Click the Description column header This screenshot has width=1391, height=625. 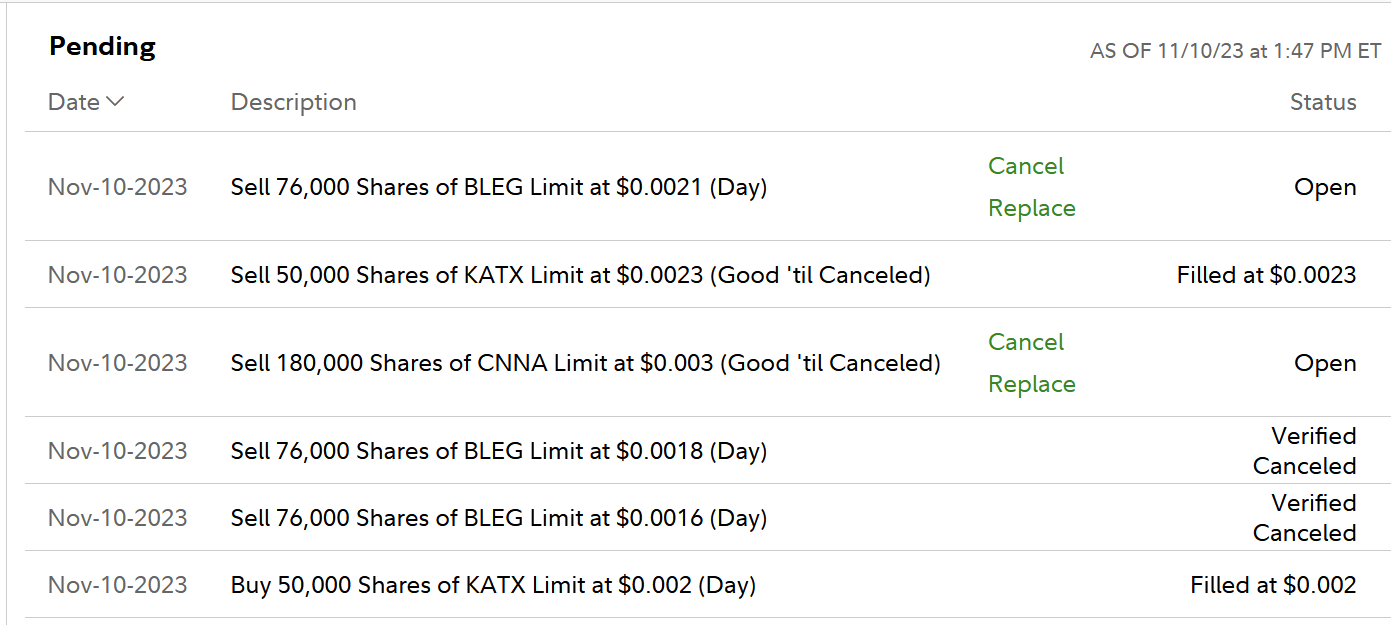[293, 102]
